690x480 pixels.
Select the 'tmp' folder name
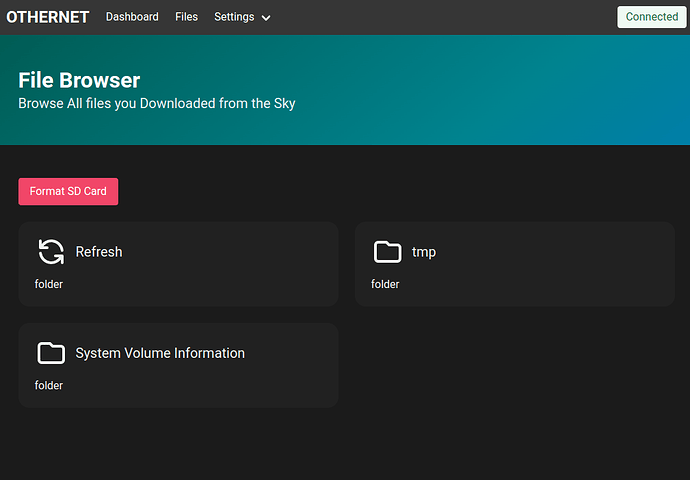[x=424, y=252]
